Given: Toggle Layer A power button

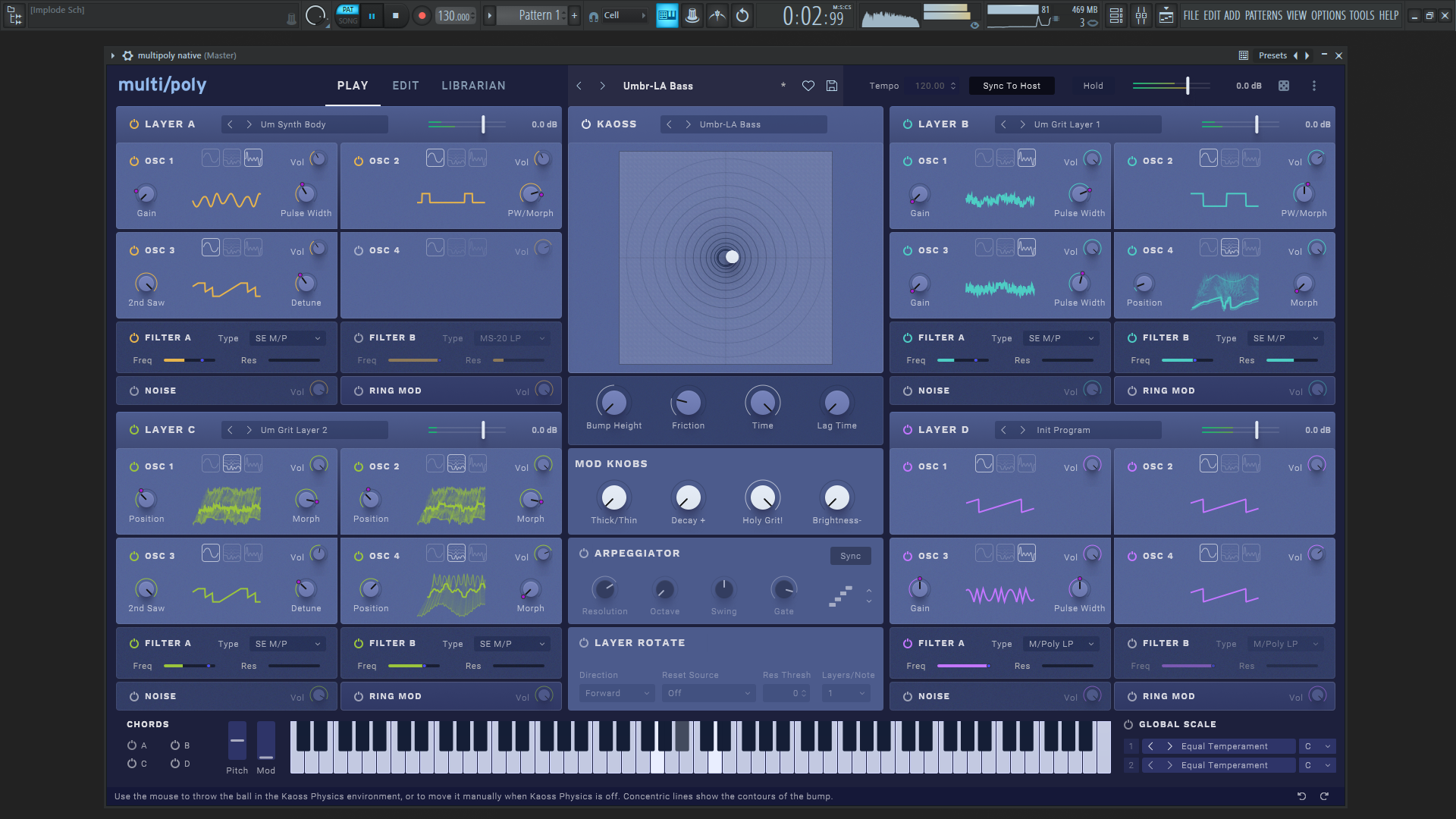Looking at the screenshot, I should [134, 124].
